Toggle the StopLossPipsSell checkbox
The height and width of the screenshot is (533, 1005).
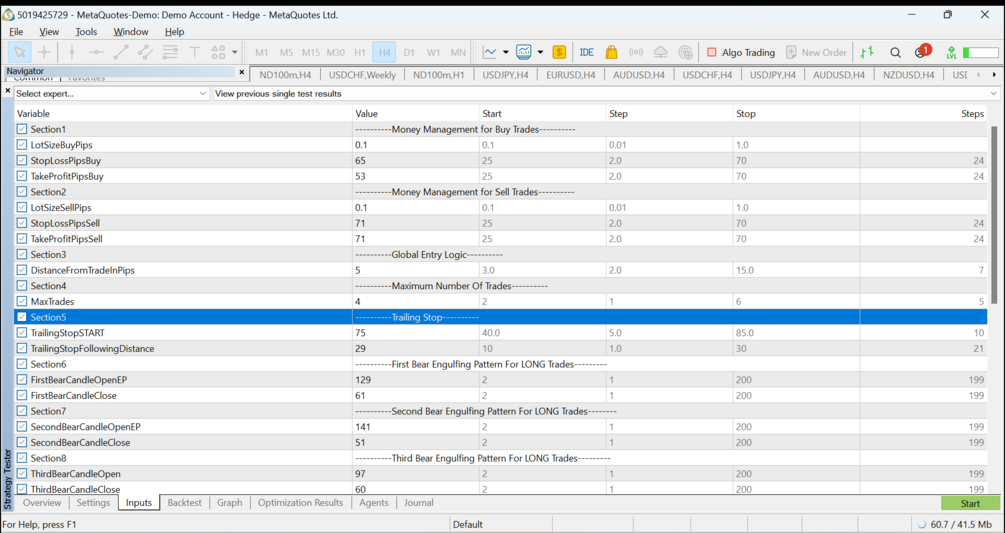point(22,223)
